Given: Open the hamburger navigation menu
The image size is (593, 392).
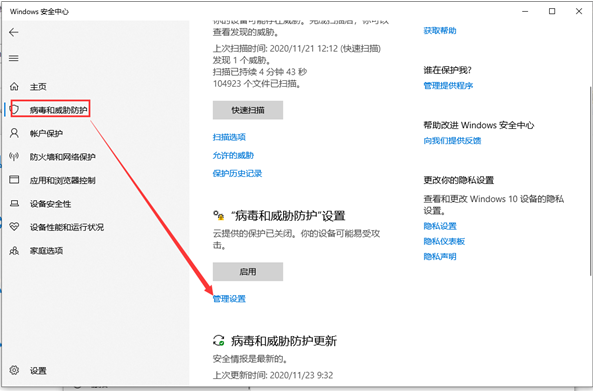Looking at the screenshot, I should (14, 58).
